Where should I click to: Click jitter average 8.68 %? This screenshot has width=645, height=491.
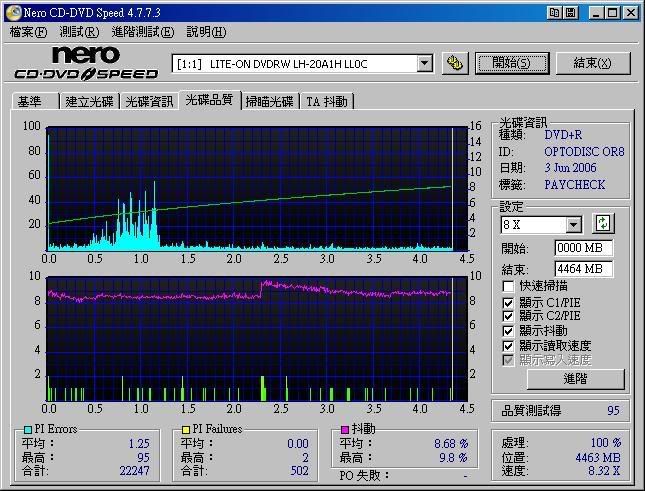pos(451,444)
